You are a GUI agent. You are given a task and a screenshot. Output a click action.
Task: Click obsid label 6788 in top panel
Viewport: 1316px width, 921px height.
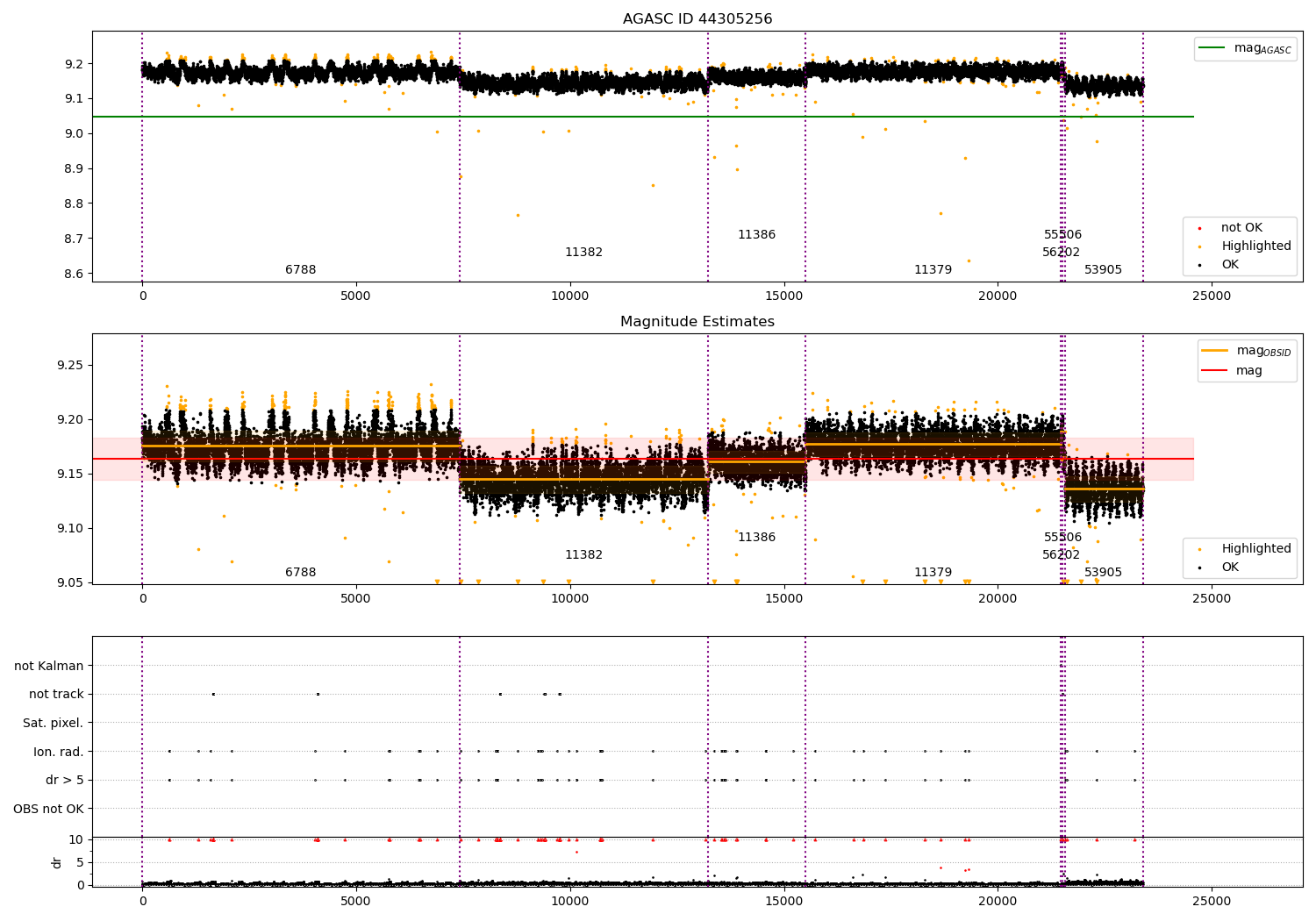coord(301,270)
